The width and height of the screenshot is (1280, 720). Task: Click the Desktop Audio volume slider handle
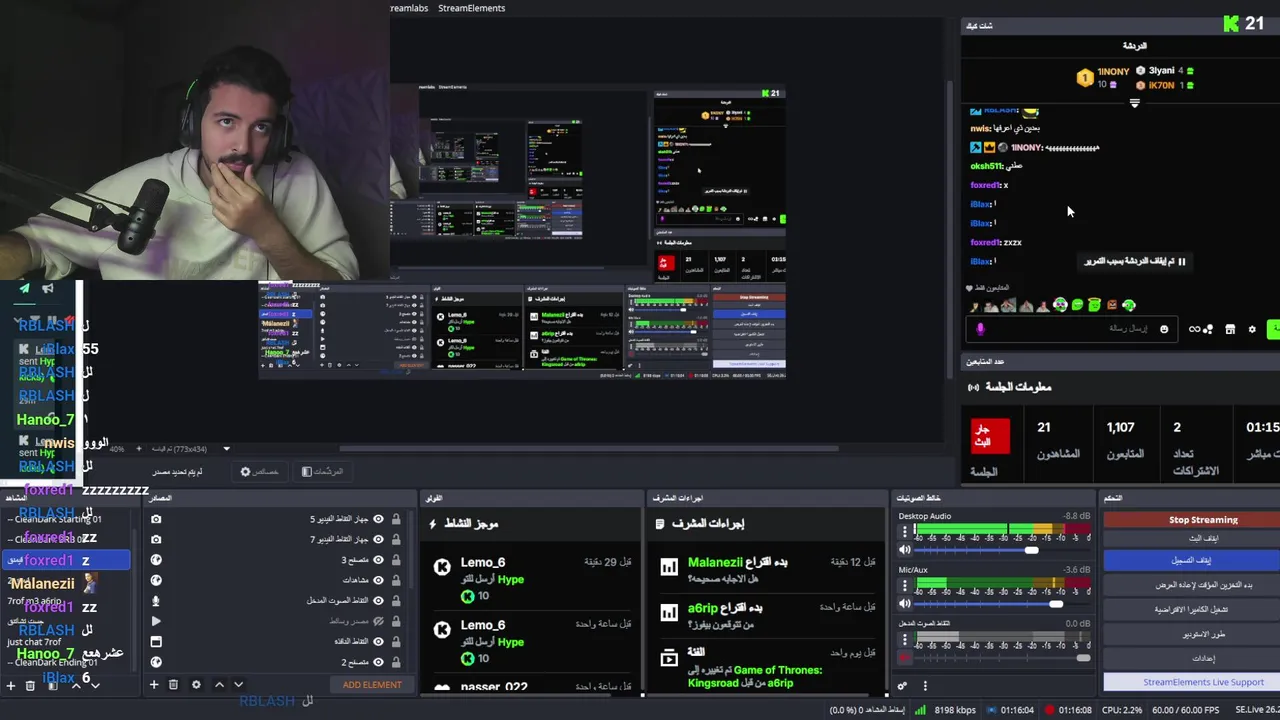(1031, 550)
